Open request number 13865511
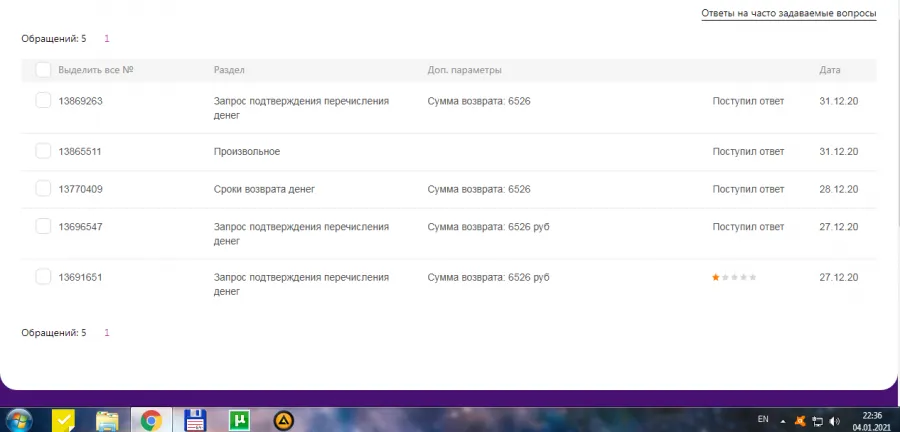Screen dimensions: 900x432 [80, 152]
